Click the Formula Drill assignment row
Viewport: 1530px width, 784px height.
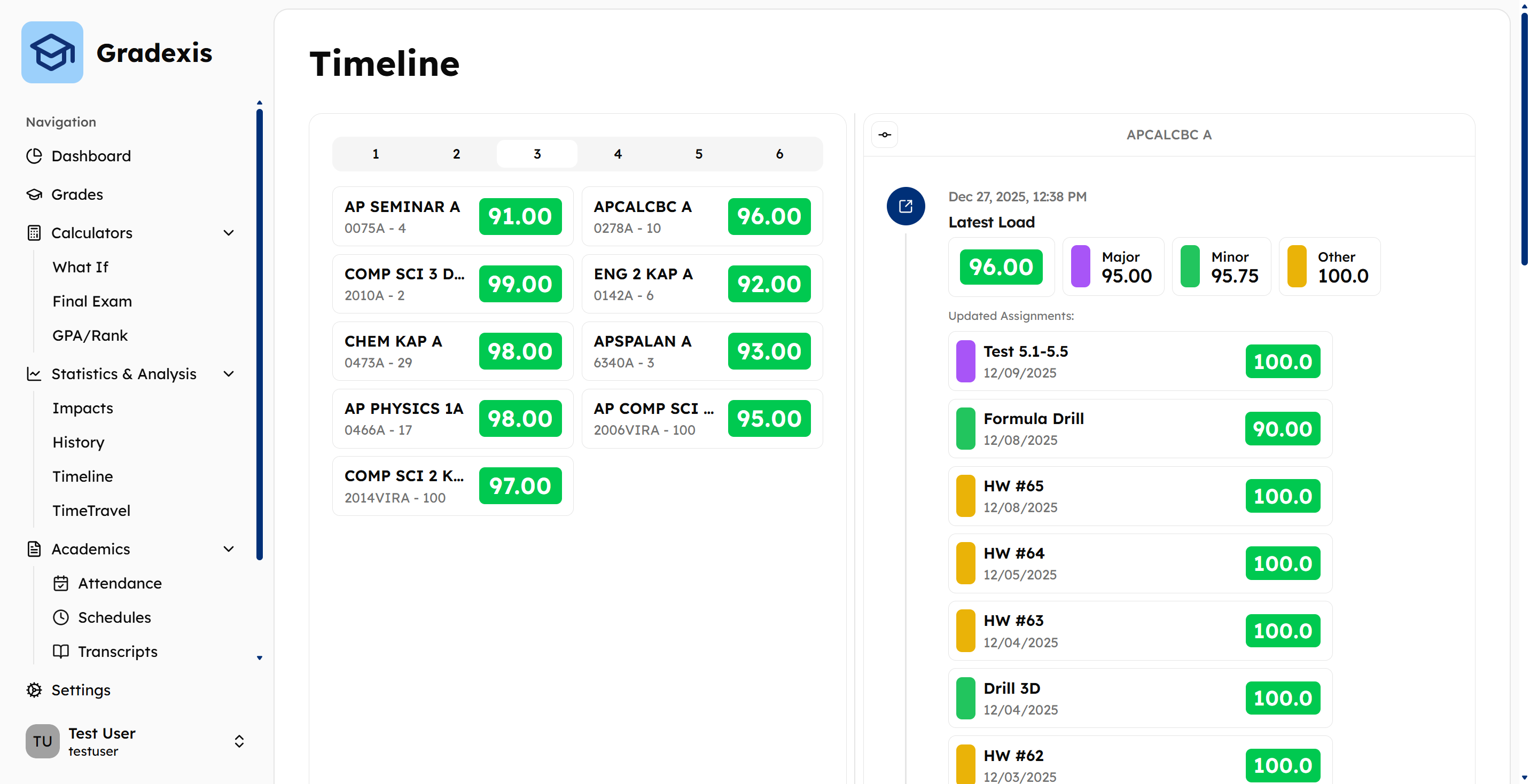1141,429
